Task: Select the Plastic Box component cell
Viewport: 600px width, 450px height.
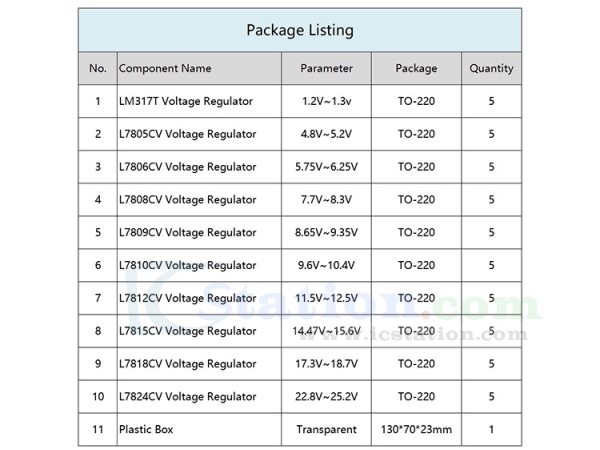Action: [x=146, y=430]
